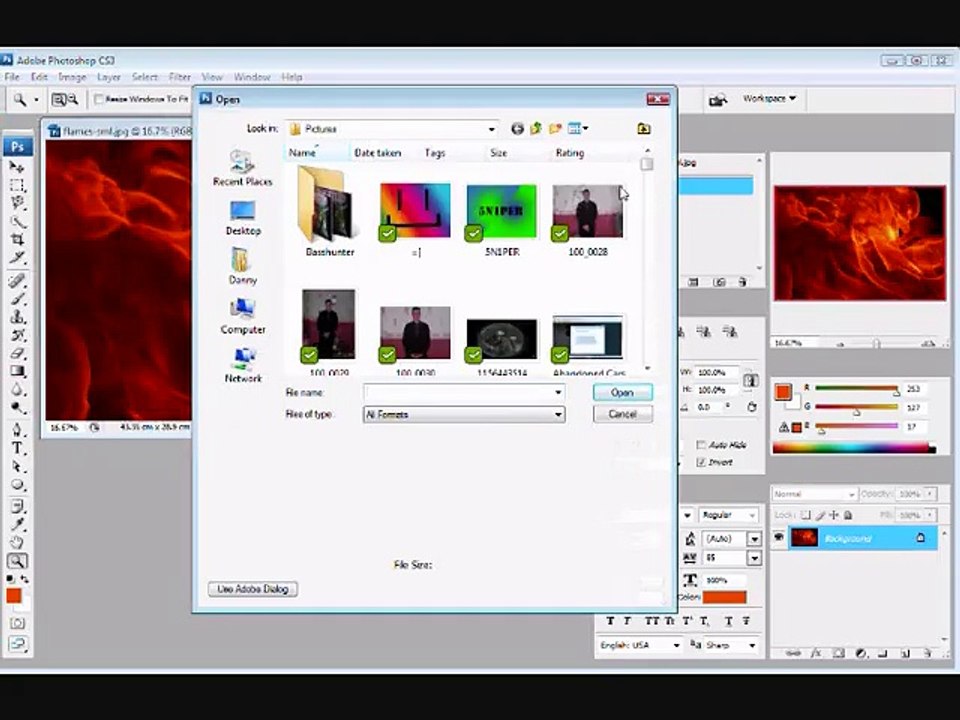Toggle Resize Windows To Fit checkbox

pos(99,99)
